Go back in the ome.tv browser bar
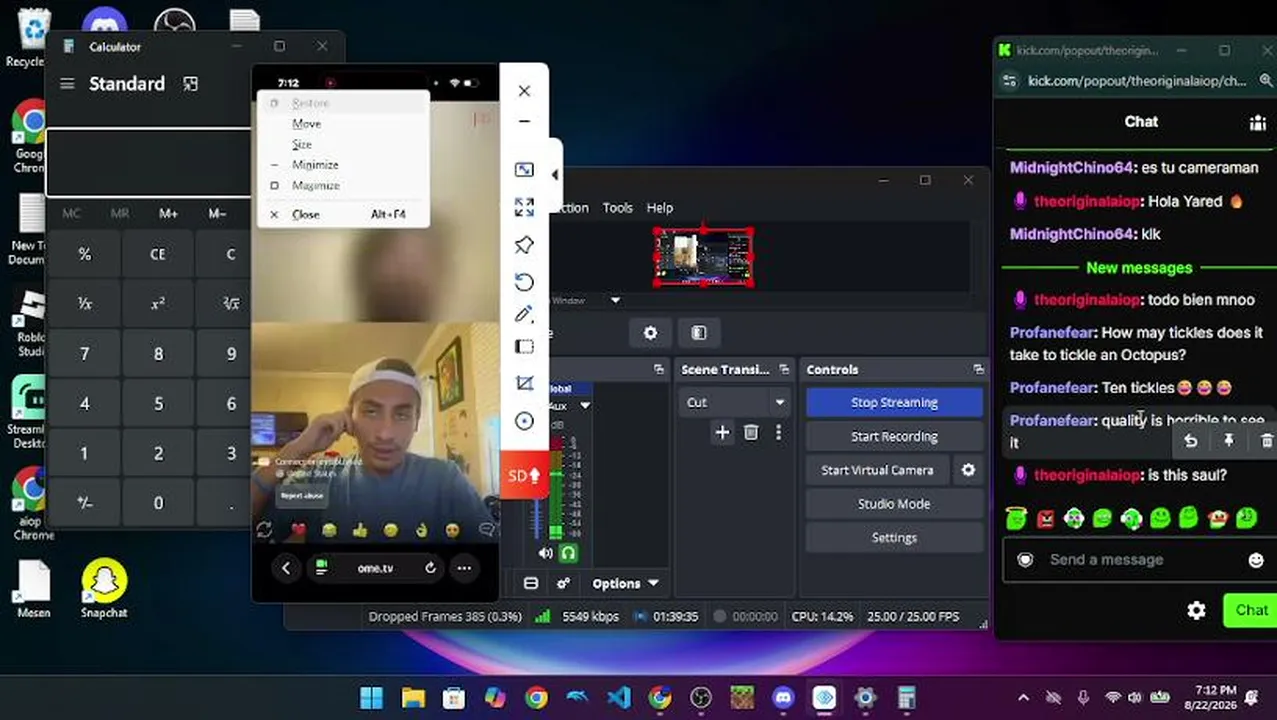 click(x=286, y=568)
